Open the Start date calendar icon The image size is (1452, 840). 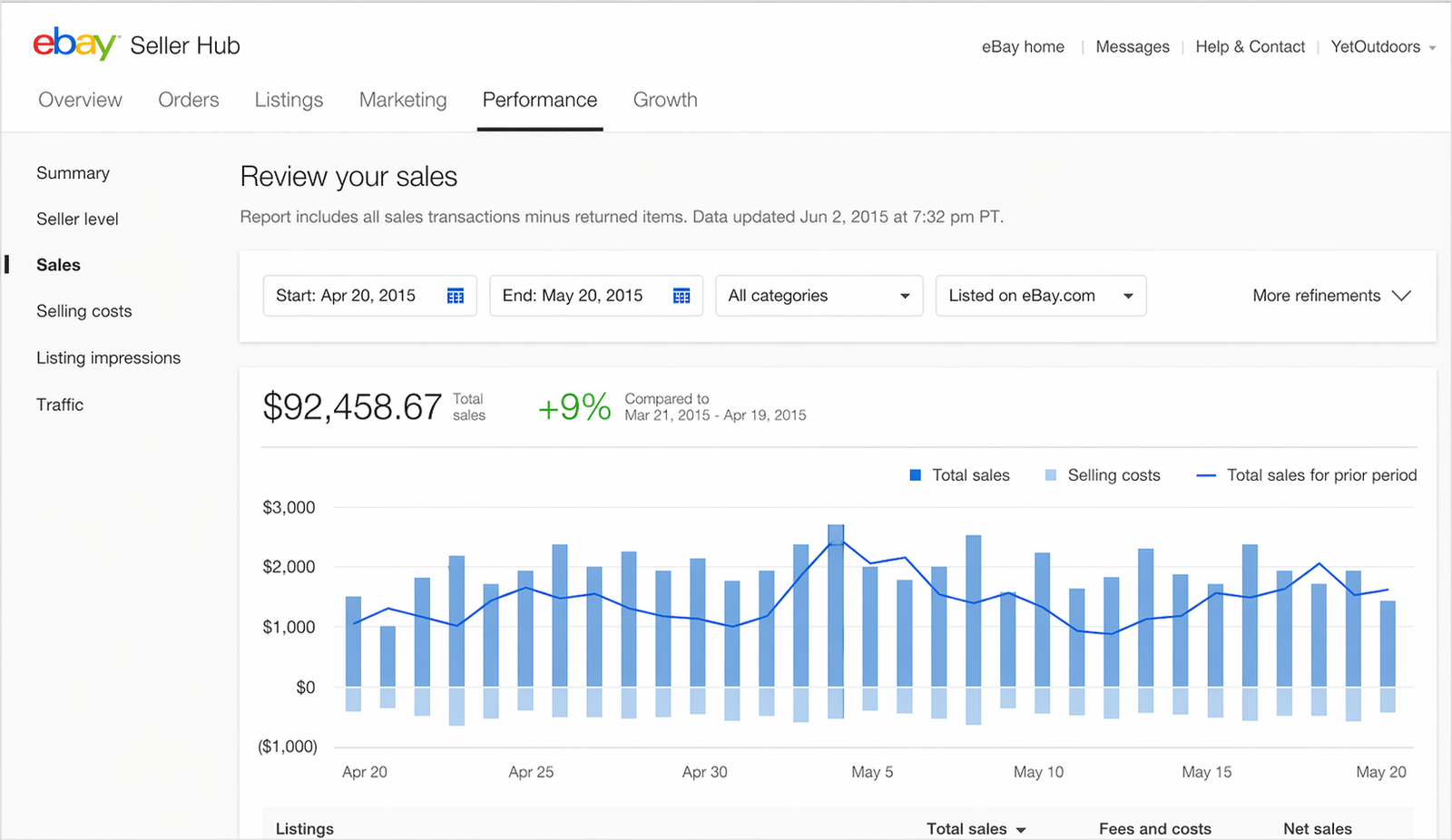click(x=456, y=296)
